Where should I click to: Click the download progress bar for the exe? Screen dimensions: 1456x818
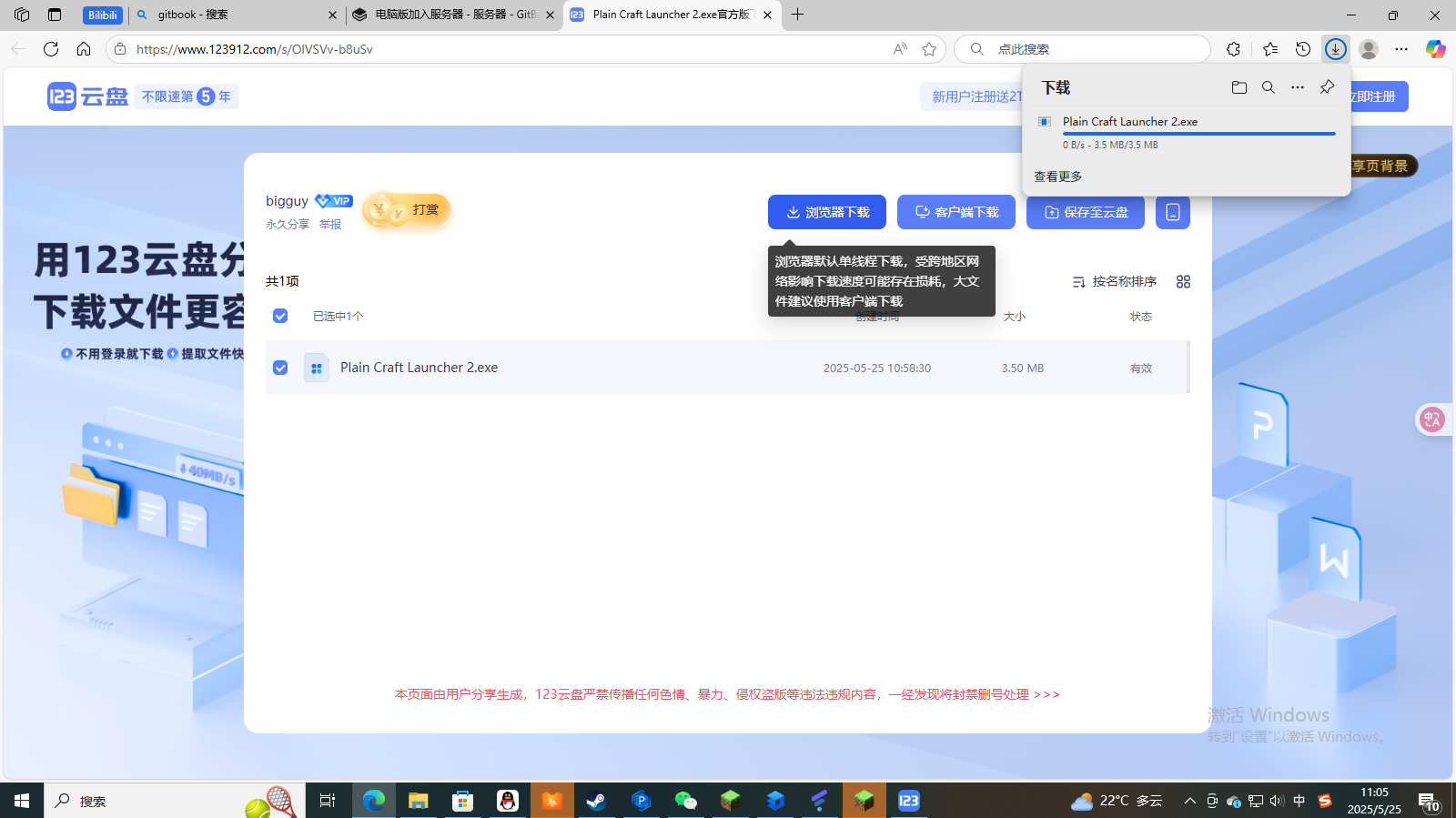1199,134
